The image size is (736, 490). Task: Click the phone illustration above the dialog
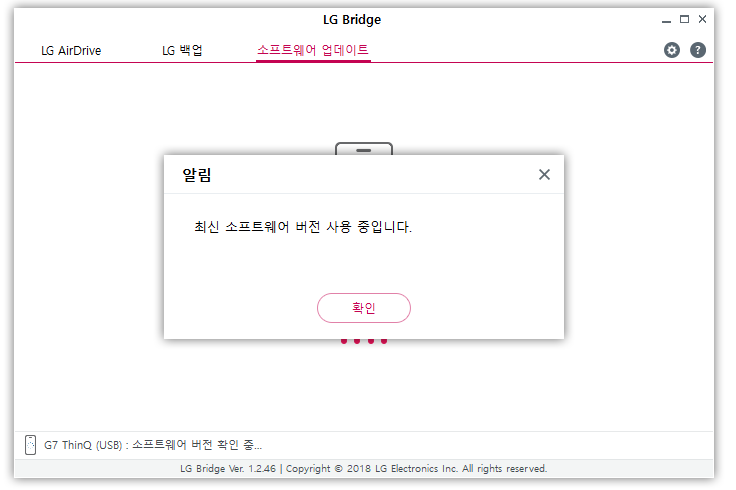pos(364,149)
